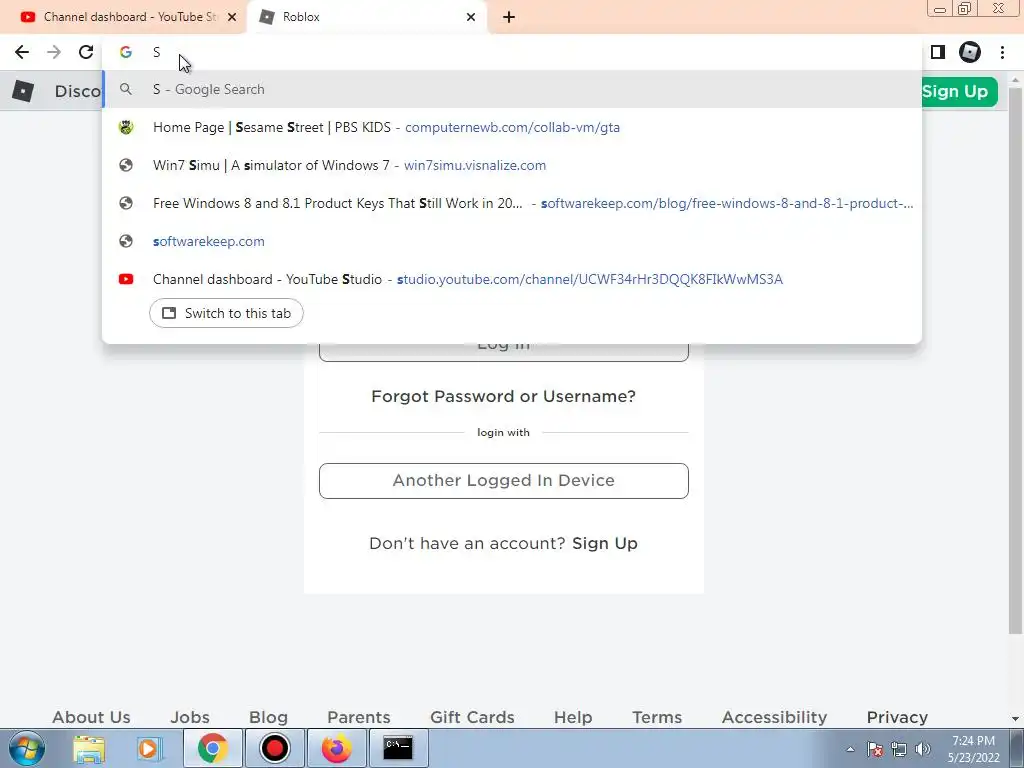Screen dimensions: 1024x768
Task: Click the Chrome taskbar icon
Action: click(x=212, y=748)
